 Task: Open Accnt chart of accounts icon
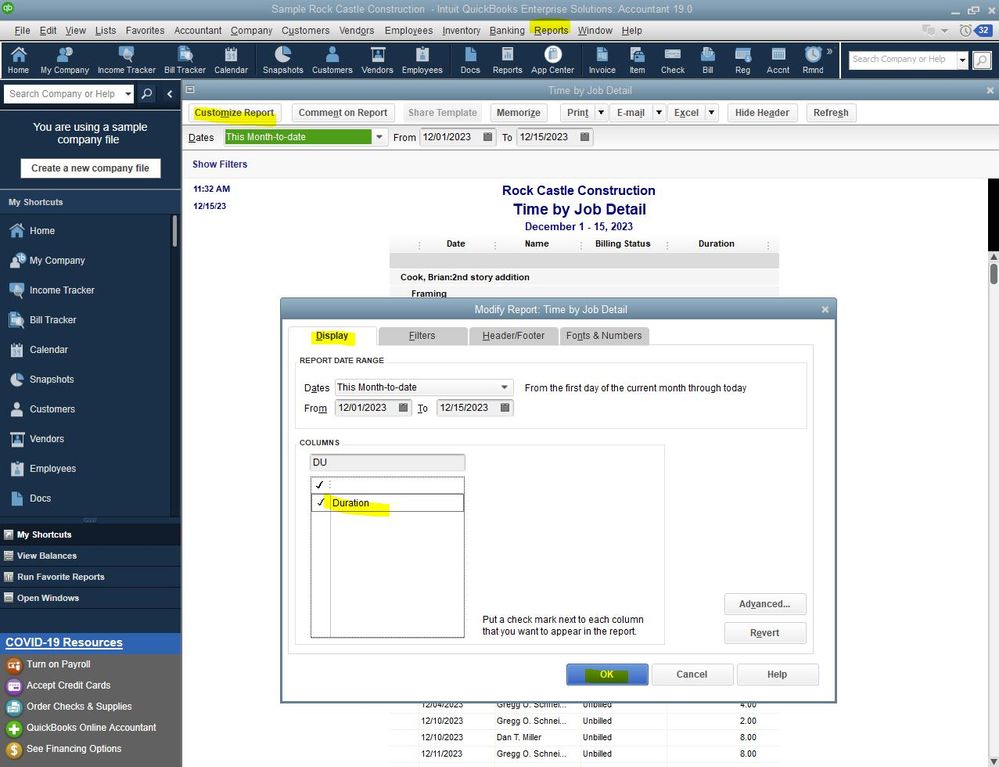click(x=778, y=61)
